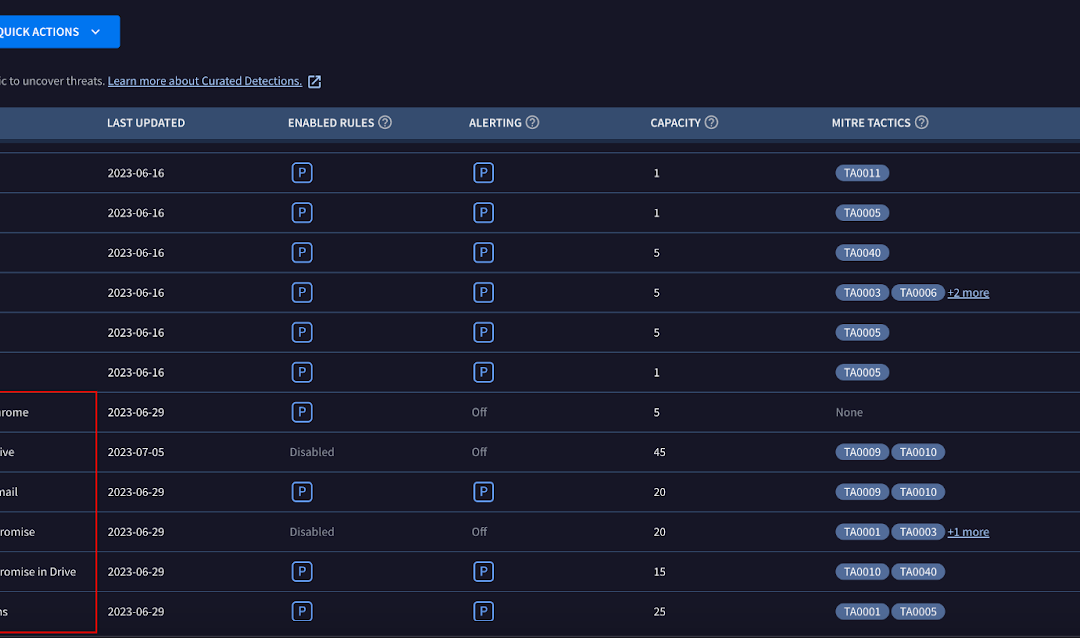1080x638 pixels.
Task: Click the Alerting column header
Action: point(495,123)
